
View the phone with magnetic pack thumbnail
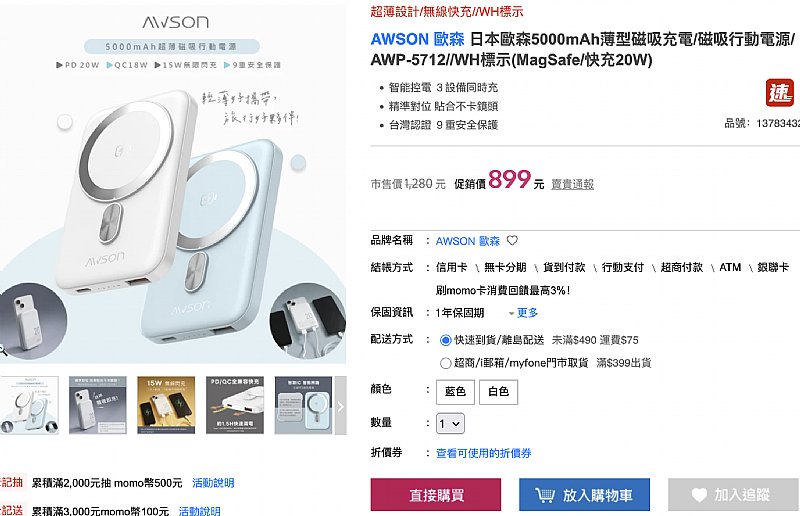97,405
